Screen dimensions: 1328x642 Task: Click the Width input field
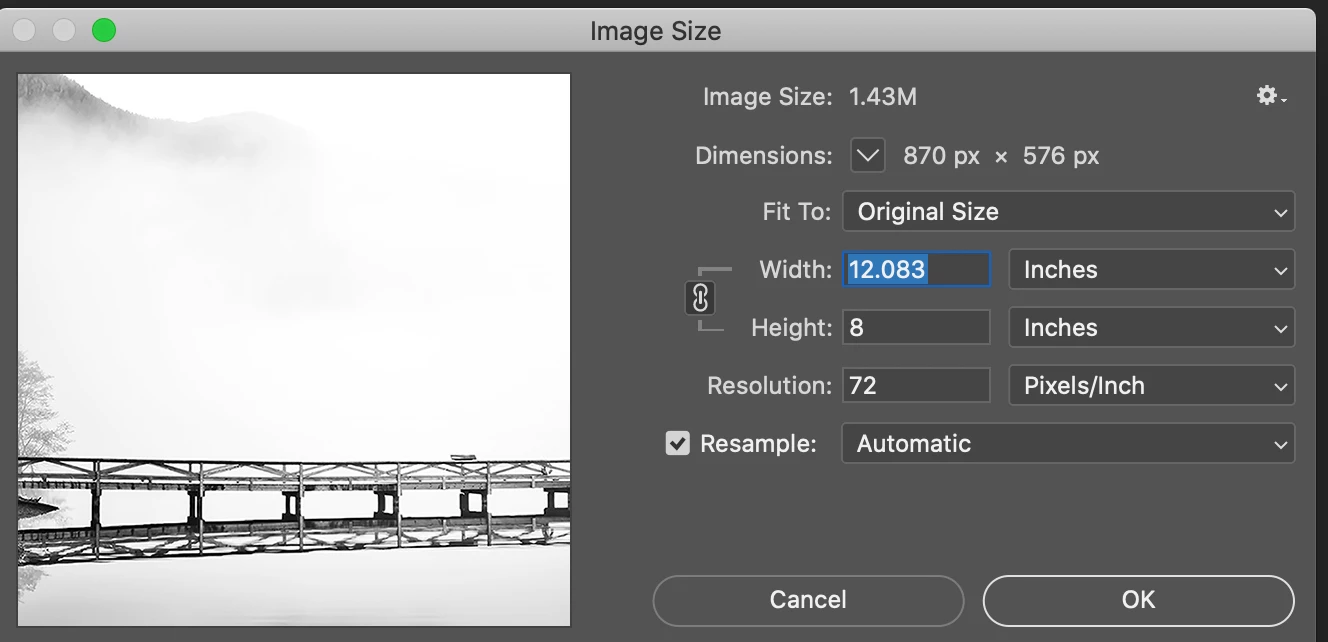click(917, 270)
